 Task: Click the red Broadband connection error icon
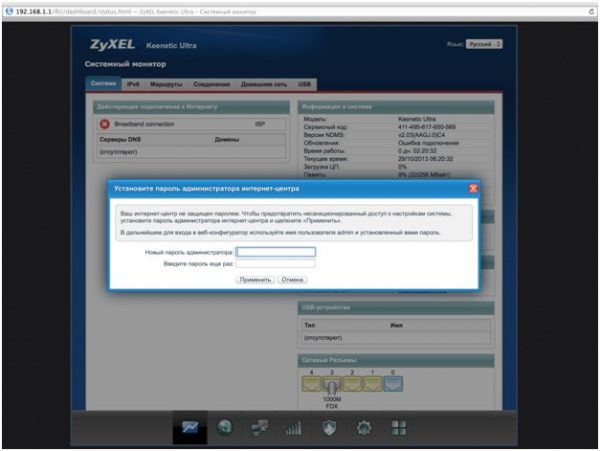click(104, 124)
